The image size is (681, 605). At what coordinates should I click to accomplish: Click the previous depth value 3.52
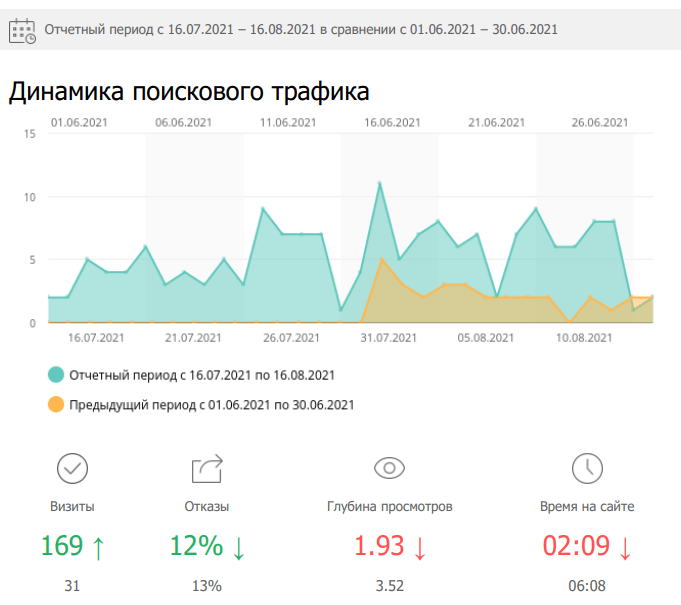[390, 586]
